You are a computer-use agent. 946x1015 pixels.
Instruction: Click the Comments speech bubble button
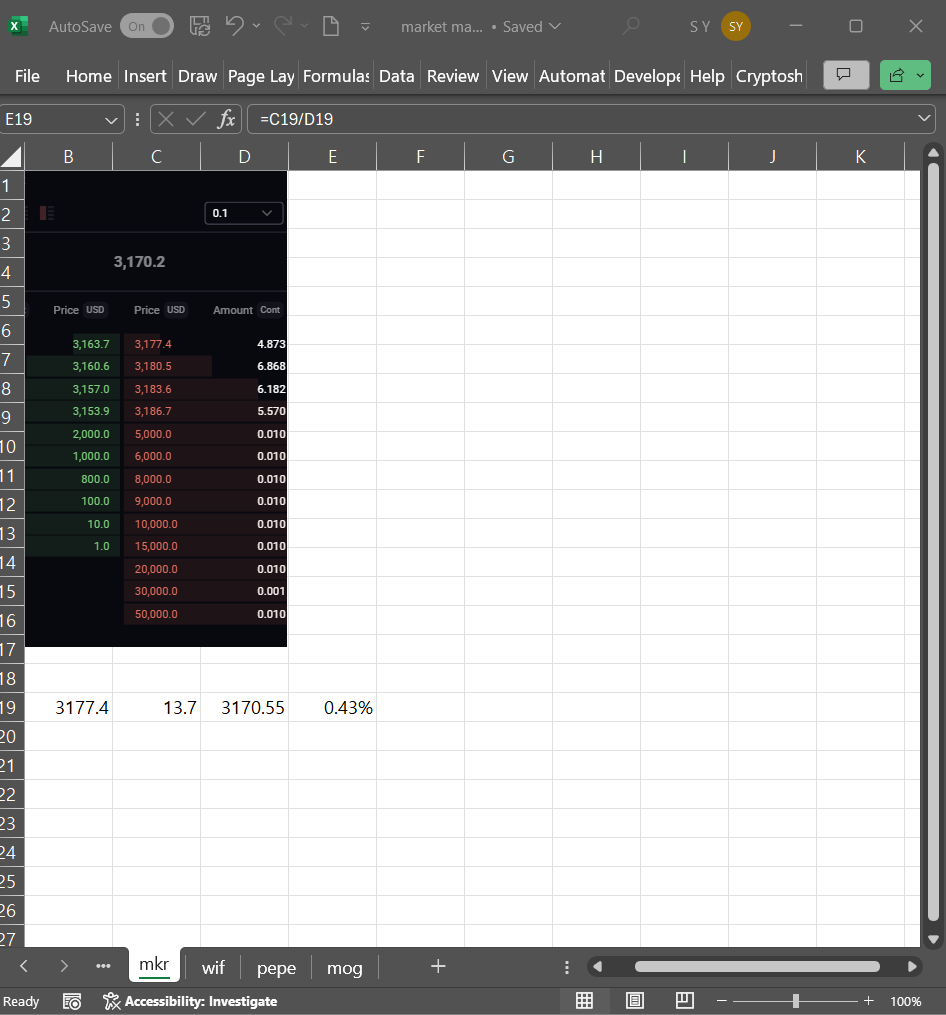point(846,75)
